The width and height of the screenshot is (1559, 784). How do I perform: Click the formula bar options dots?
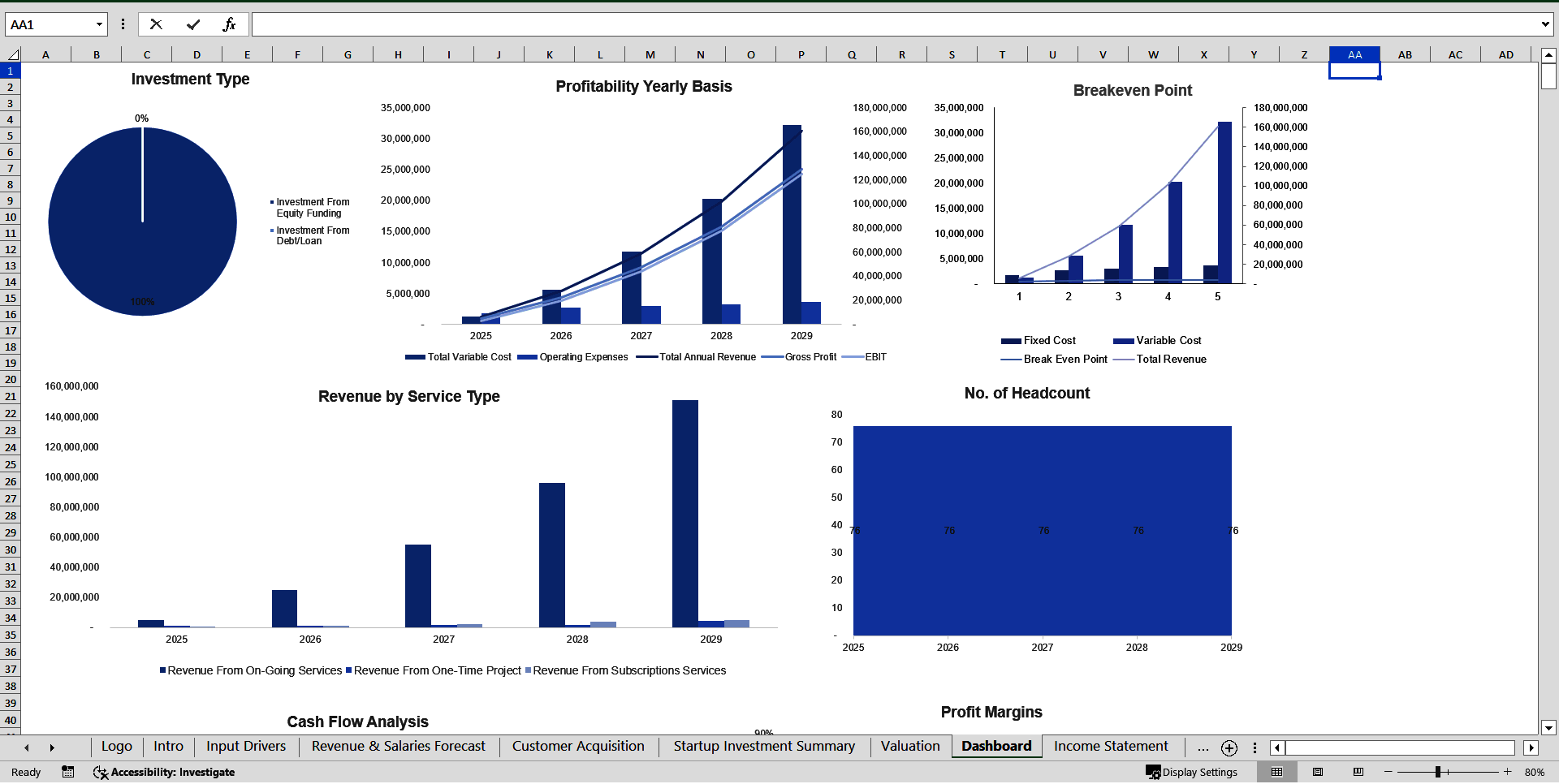(x=123, y=24)
